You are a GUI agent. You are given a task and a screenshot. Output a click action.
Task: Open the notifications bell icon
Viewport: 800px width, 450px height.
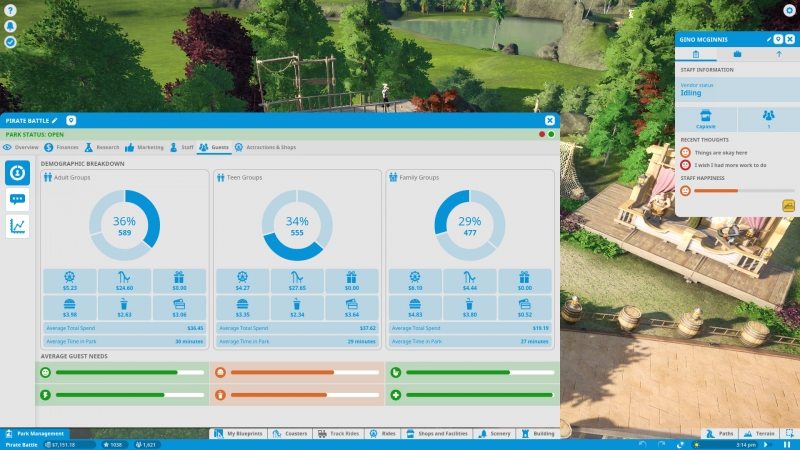click(10, 26)
